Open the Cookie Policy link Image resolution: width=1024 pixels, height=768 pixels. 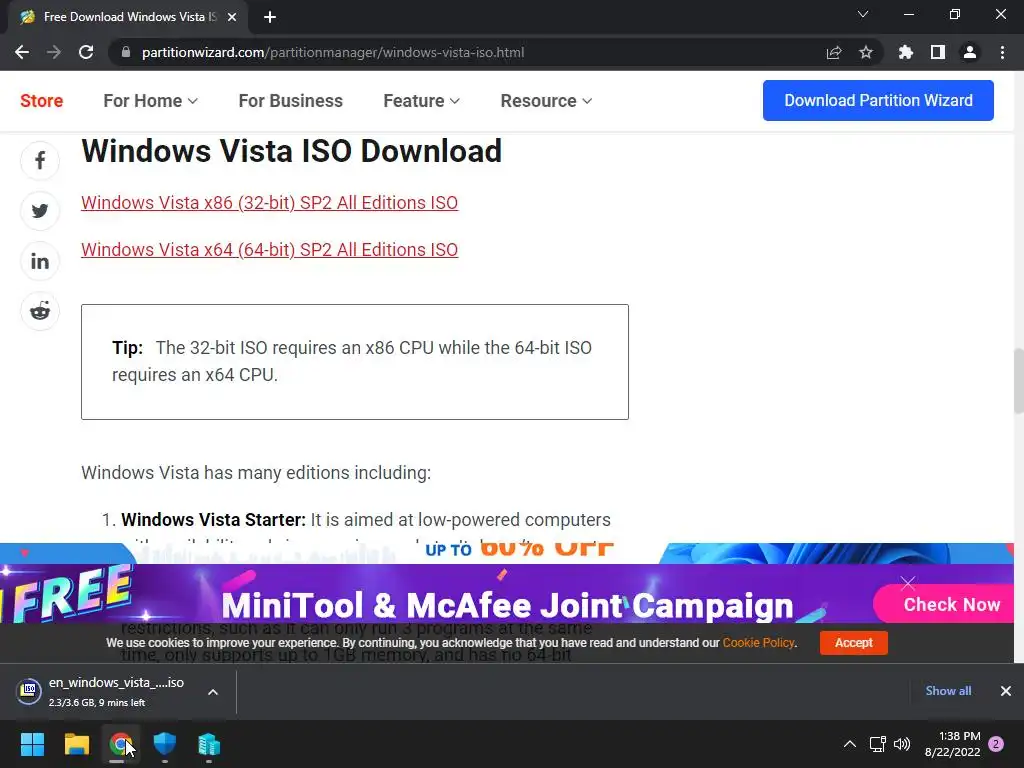[758, 643]
